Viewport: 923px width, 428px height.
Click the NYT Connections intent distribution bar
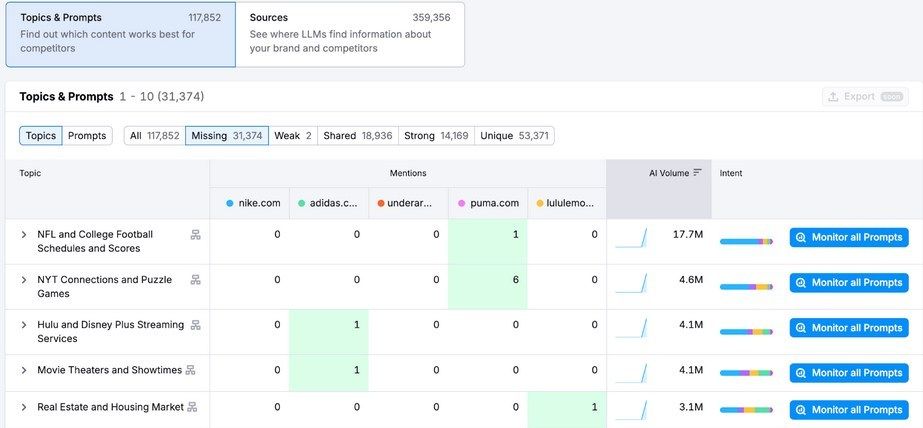pos(746,287)
